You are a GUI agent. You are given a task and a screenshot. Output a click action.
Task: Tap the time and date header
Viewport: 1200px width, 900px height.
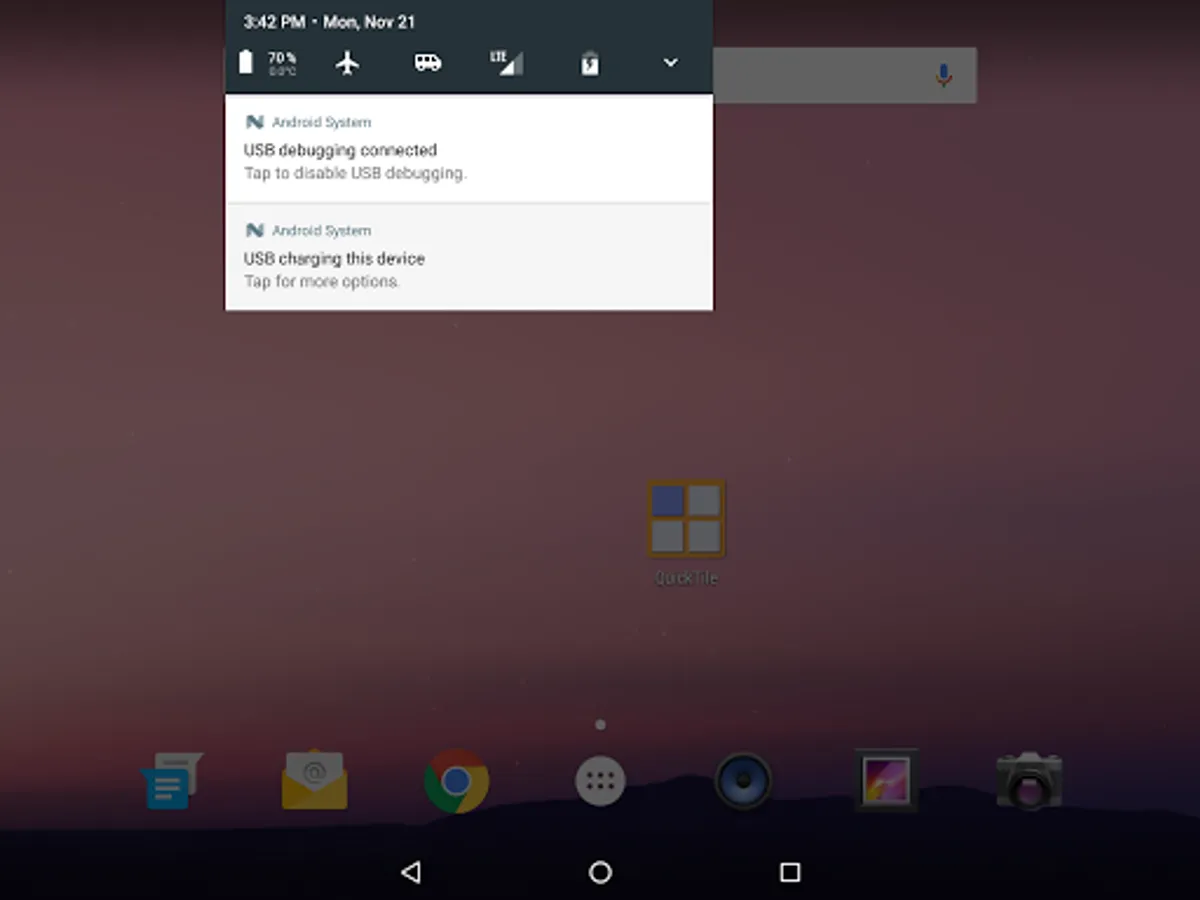tap(329, 22)
